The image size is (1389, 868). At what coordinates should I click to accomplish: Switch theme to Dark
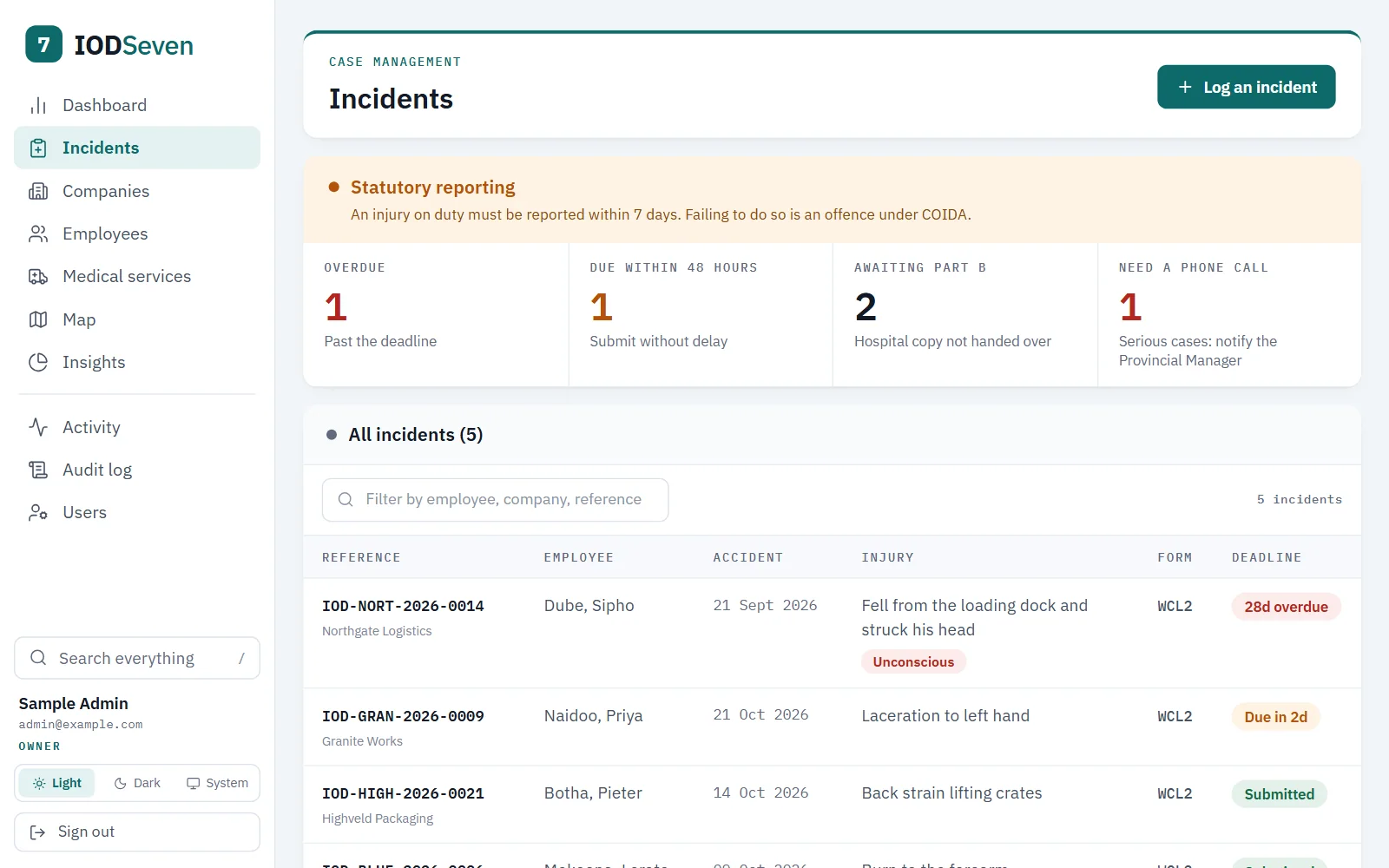point(137,783)
